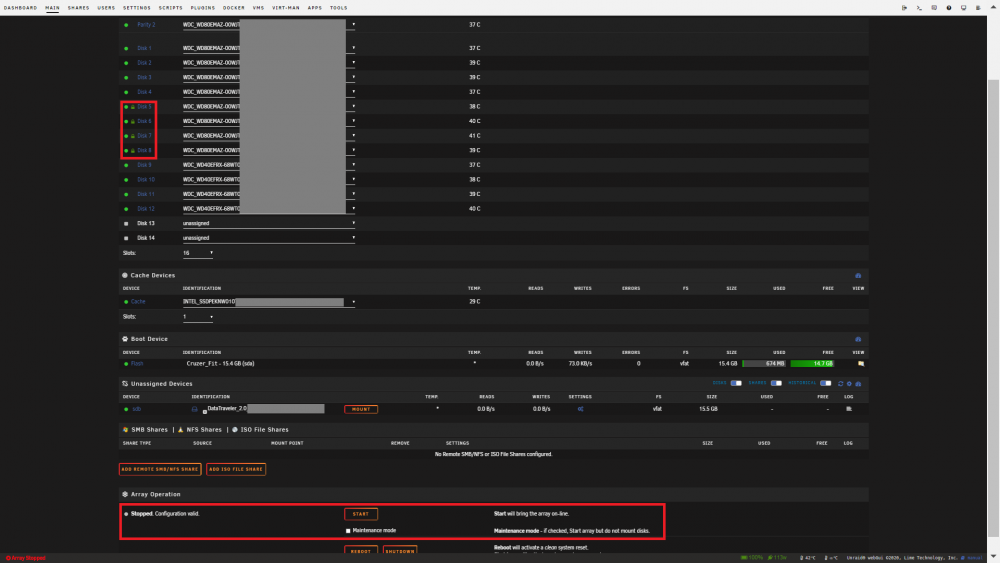
Task: Open the Disk 3 device link
Action: click(x=144, y=77)
